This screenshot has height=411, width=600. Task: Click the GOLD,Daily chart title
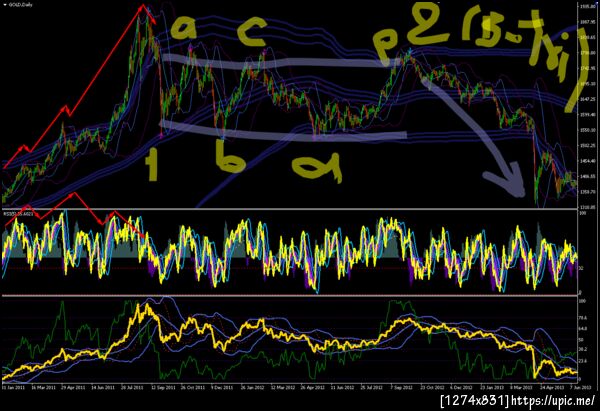click(x=20, y=5)
